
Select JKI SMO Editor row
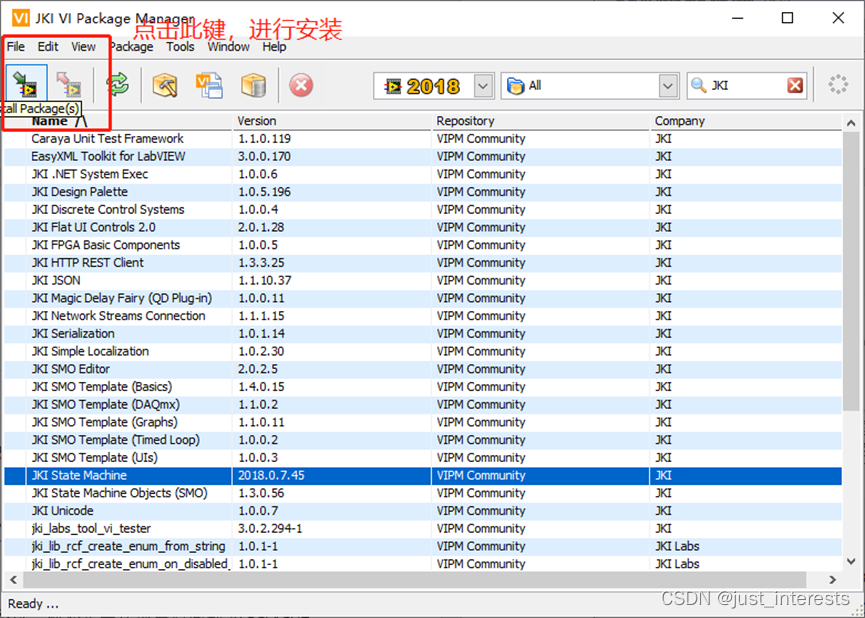coord(423,369)
